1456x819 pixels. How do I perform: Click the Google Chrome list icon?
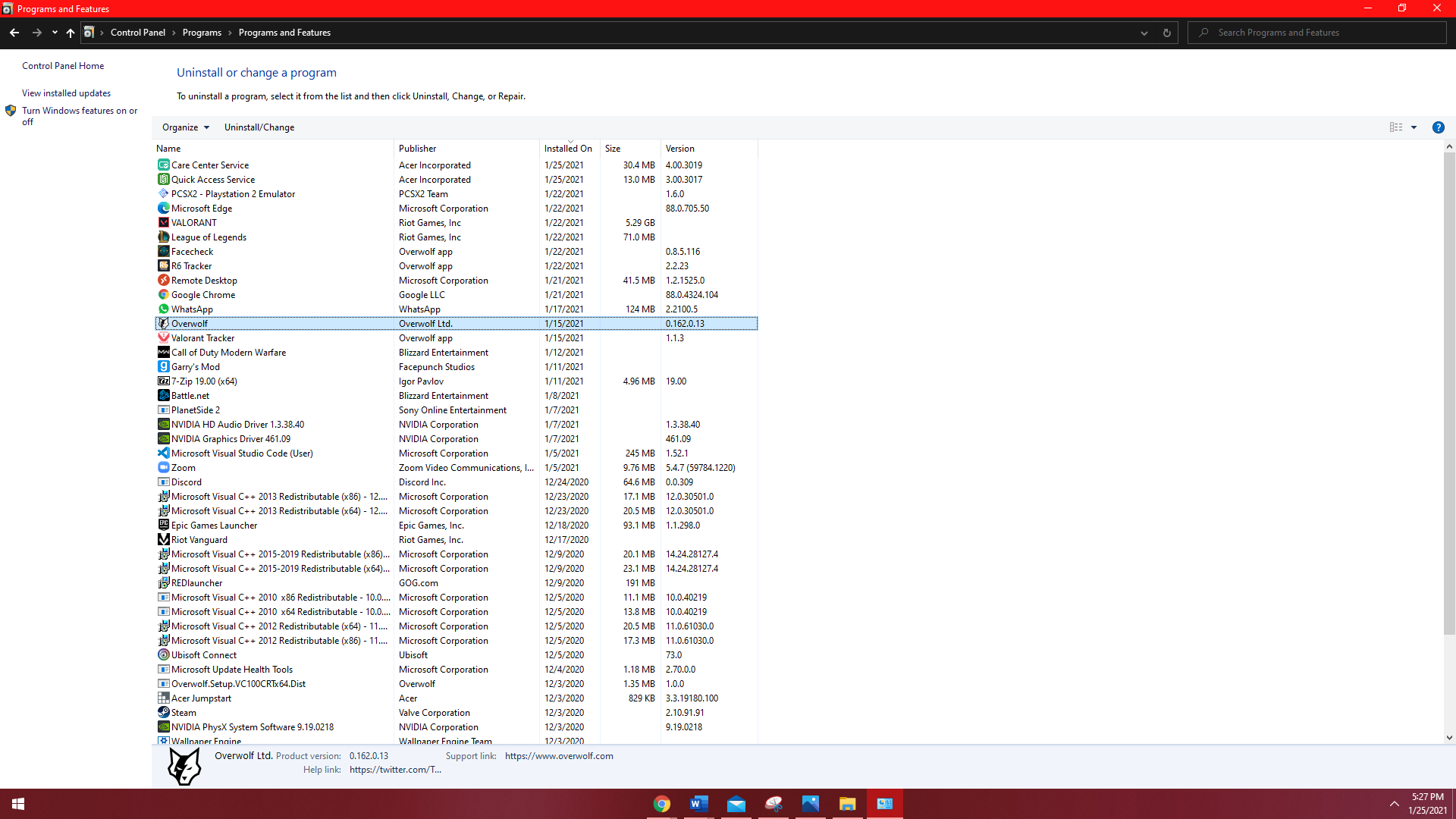point(163,294)
